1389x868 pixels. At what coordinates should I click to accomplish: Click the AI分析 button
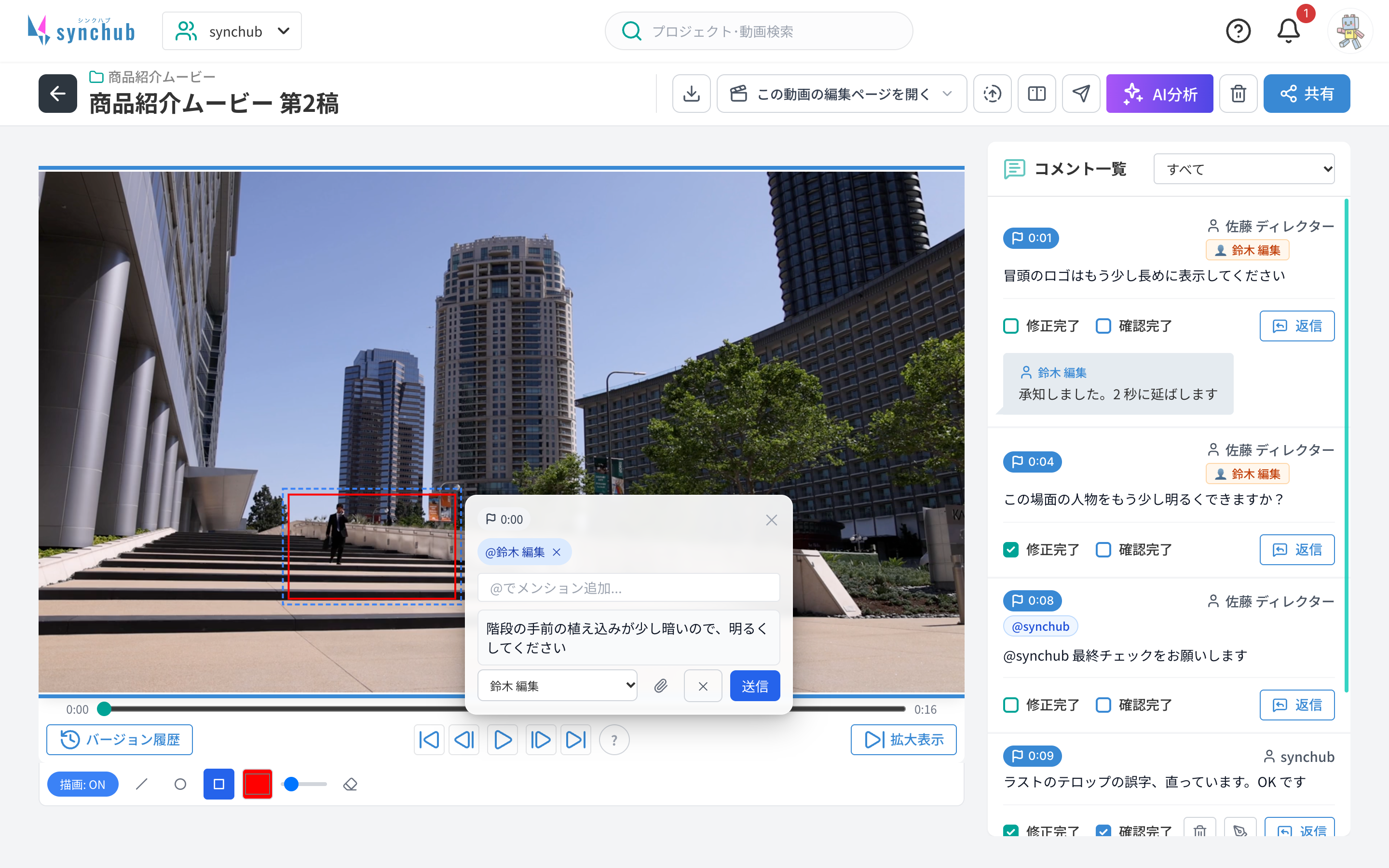click(x=1159, y=94)
